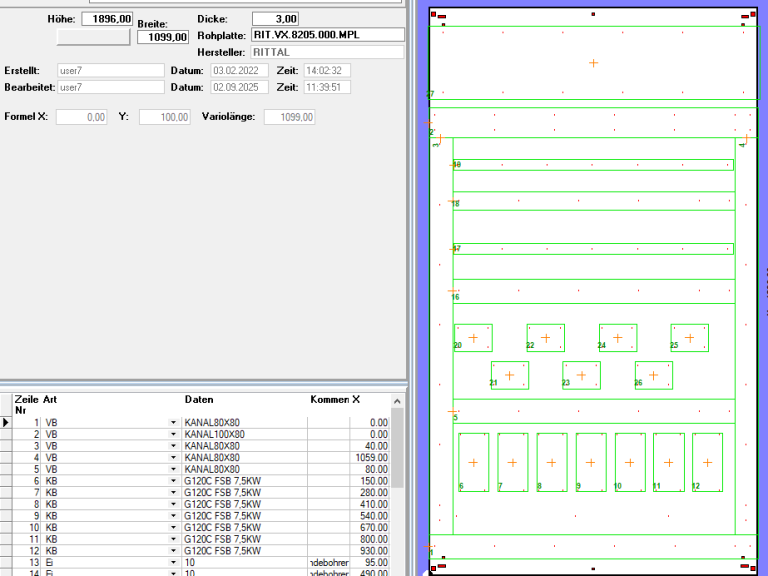Select drive block 6 in the layout
Viewport: 768px width, 576px height.
click(473, 462)
